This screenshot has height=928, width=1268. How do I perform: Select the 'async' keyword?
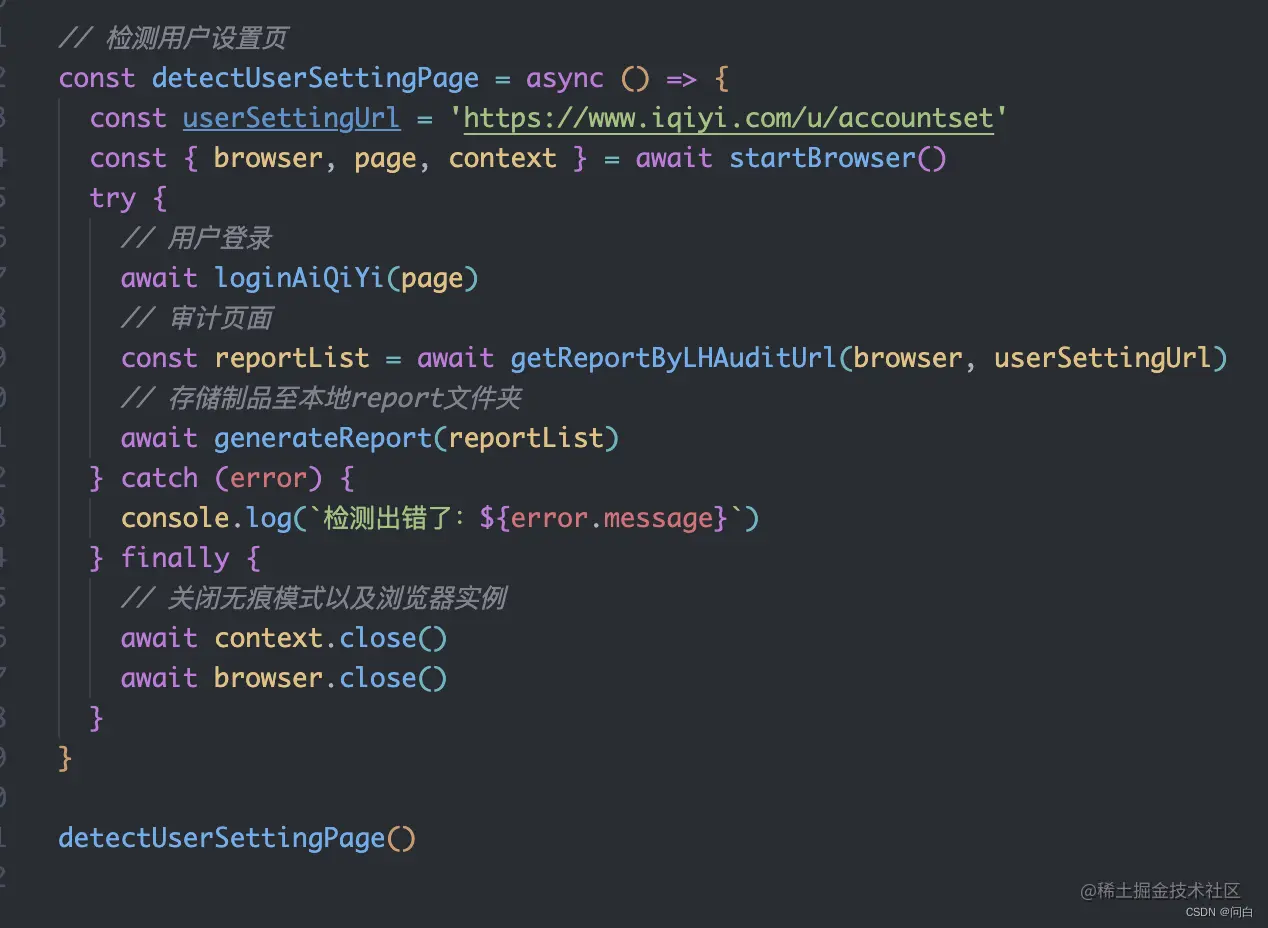[x=565, y=79]
